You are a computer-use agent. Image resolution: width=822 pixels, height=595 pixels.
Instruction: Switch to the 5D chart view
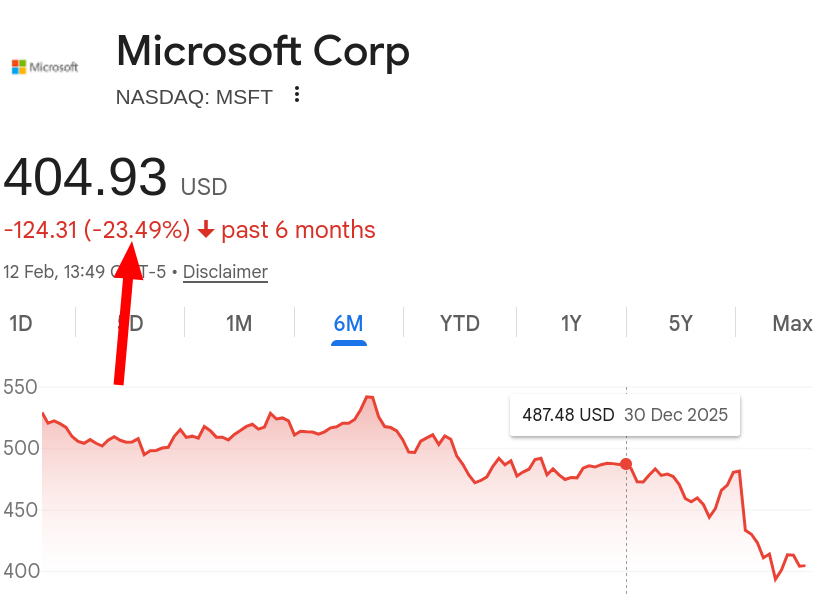tap(128, 324)
